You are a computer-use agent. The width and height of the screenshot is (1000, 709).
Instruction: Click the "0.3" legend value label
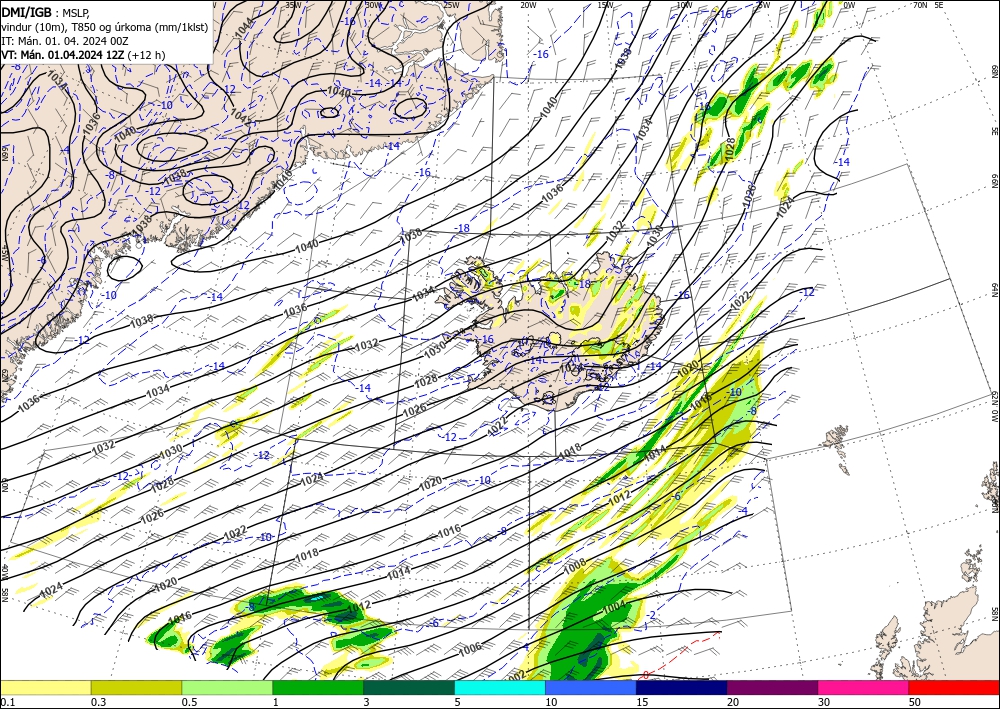click(98, 702)
